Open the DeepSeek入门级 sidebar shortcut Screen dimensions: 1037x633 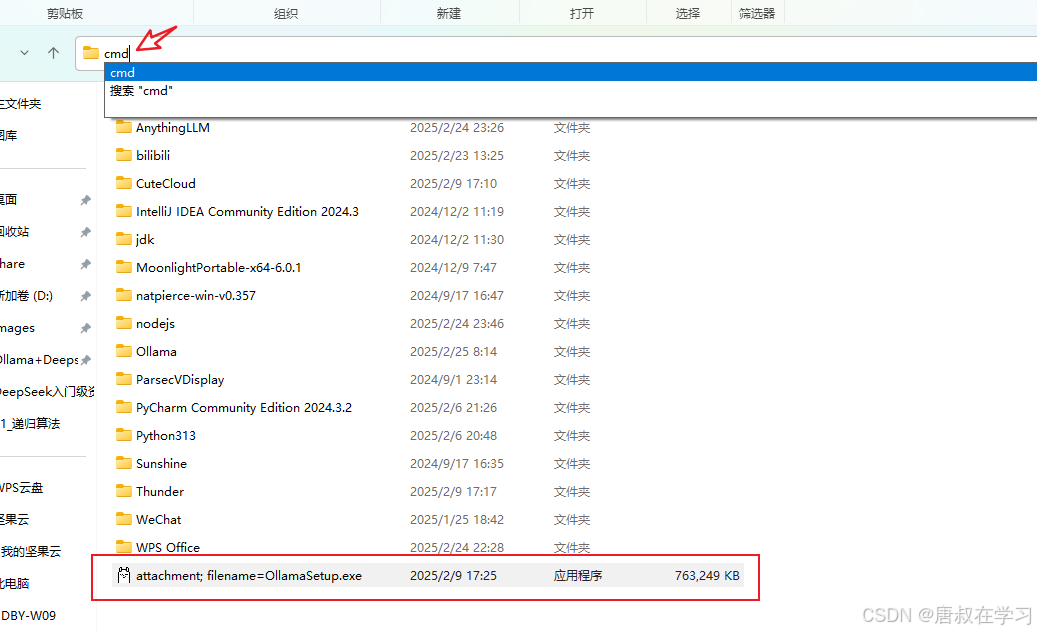pos(47,392)
